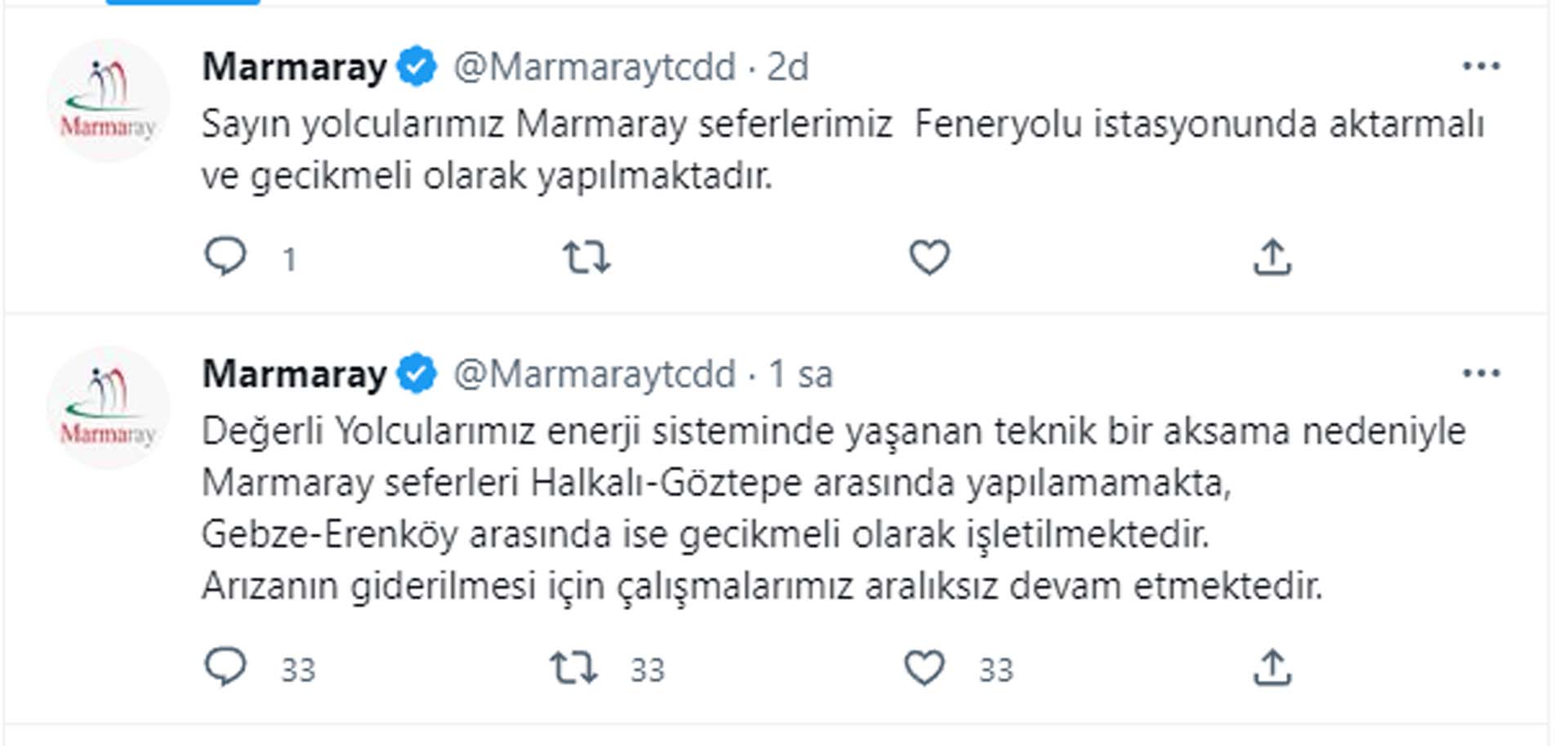This screenshot has height=746, width=1568.
Task: Click Marmaray display name in first tweet
Action: 294,67
